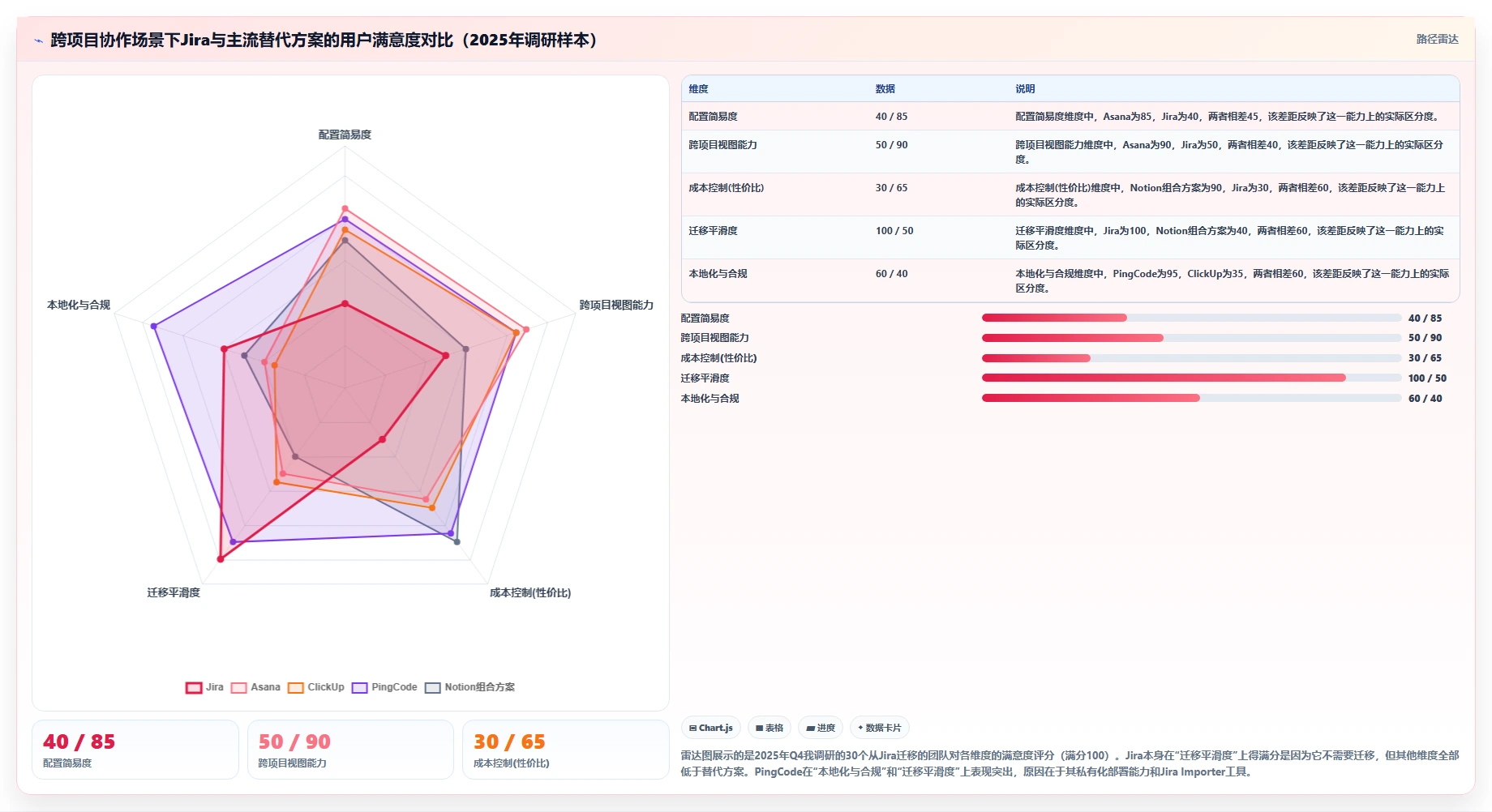Click the 跨项目视图能力 axis label on the radar

[616, 305]
